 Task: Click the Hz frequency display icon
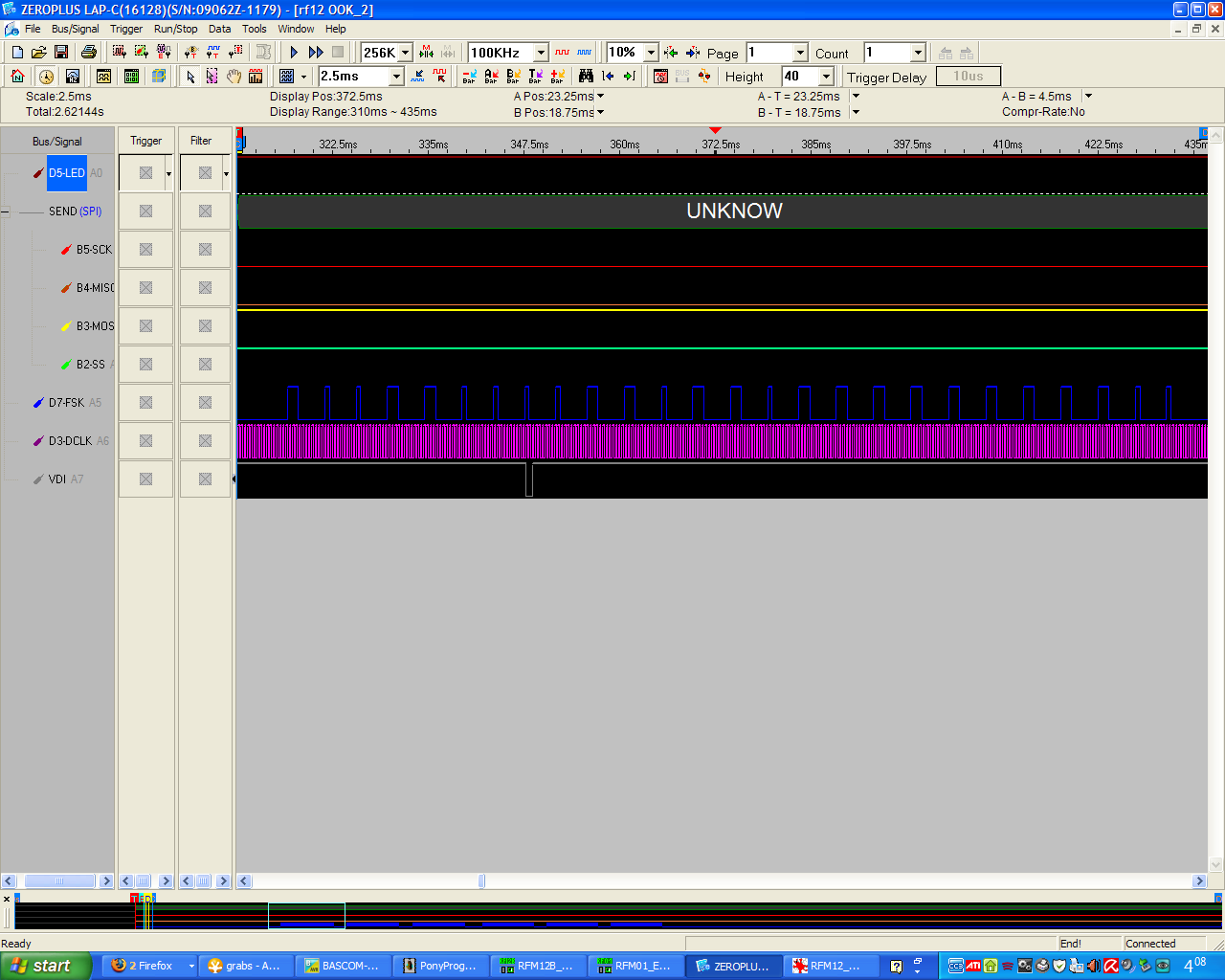tap(73, 77)
